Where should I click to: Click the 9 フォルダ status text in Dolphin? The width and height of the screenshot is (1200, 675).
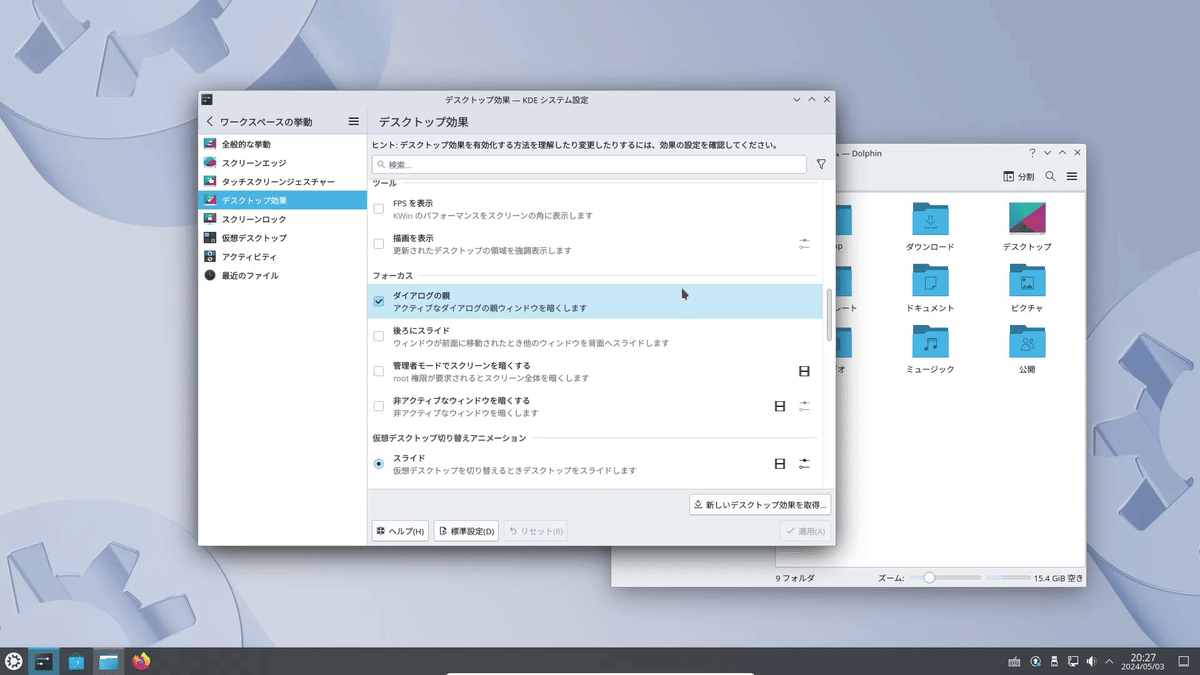click(x=795, y=578)
